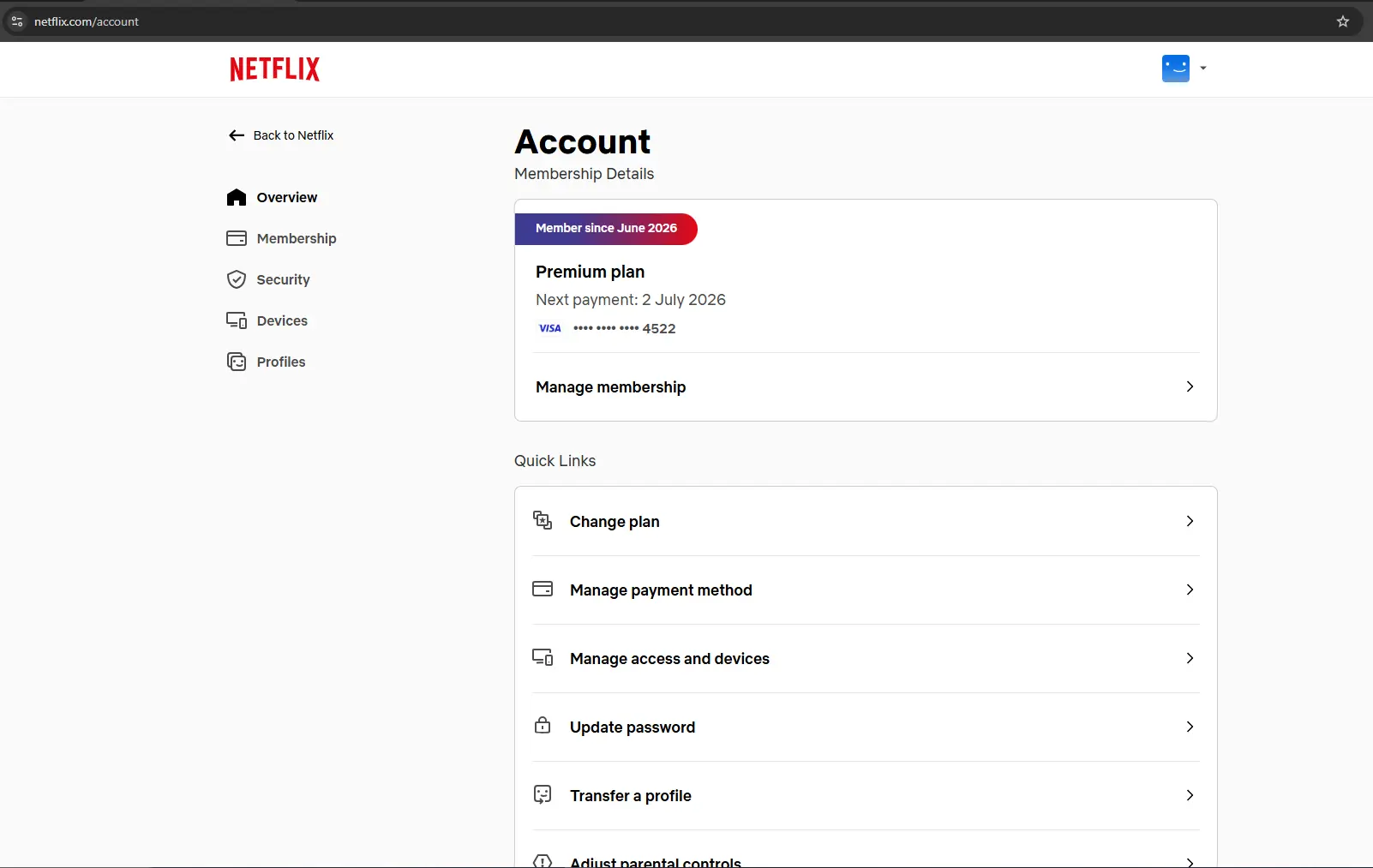Click the Premium plan heading
This screenshot has height=868, width=1373.
point(590,272)
